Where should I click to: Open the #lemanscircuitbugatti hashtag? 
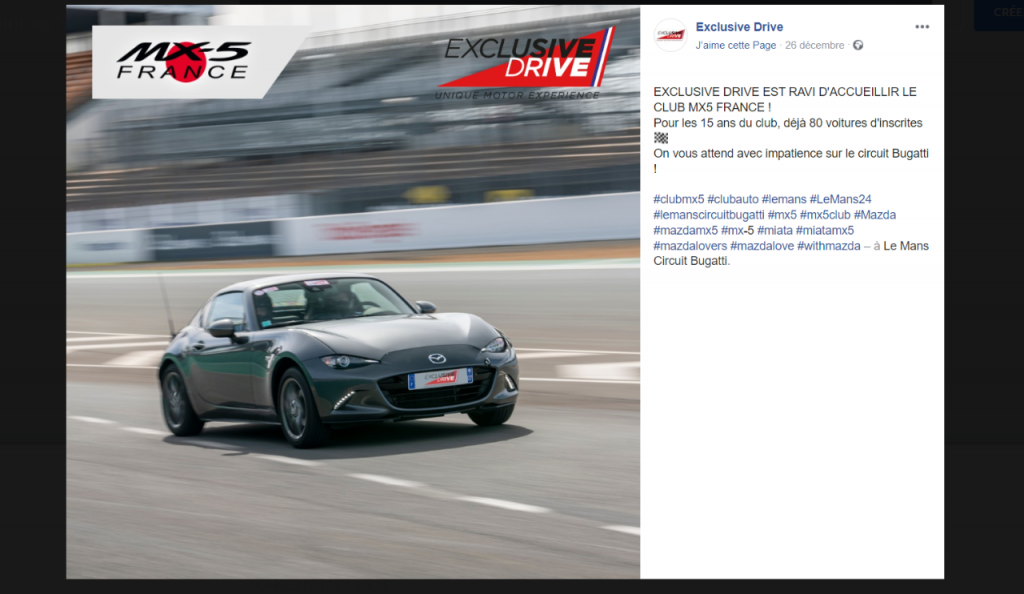point(709,215)
